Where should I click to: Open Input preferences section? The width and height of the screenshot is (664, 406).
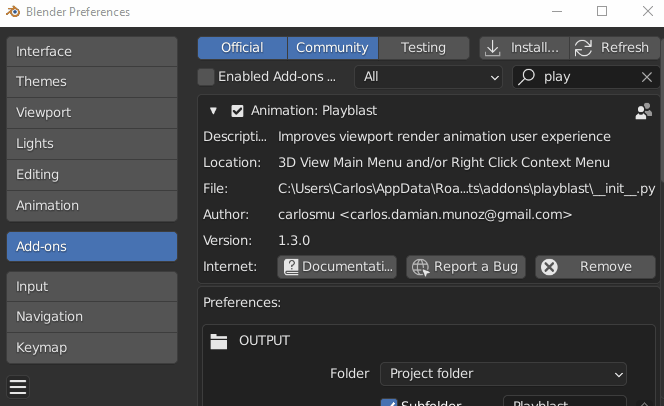pos(92,287)
